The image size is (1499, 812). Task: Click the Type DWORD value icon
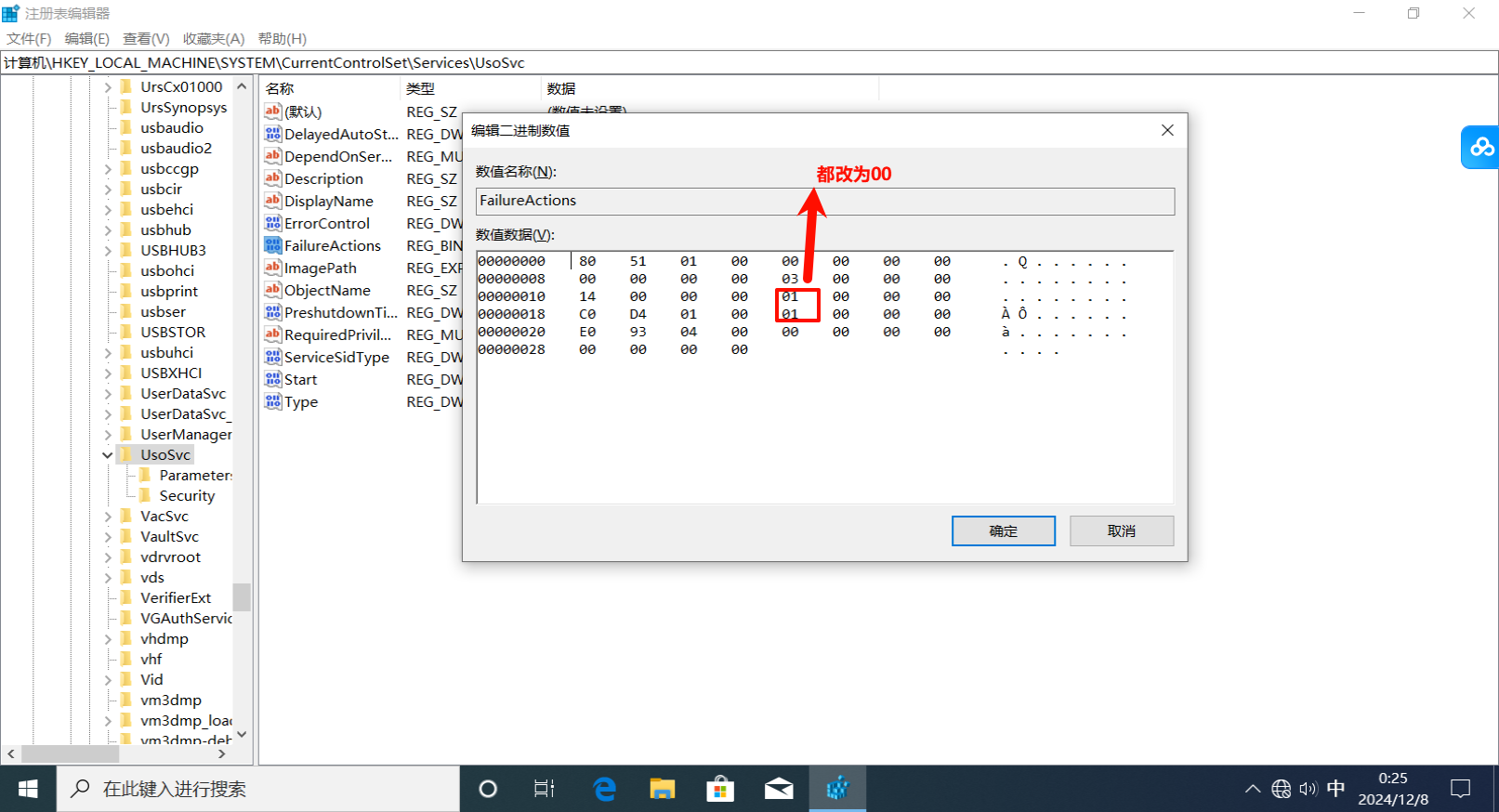tap(272, 401)
